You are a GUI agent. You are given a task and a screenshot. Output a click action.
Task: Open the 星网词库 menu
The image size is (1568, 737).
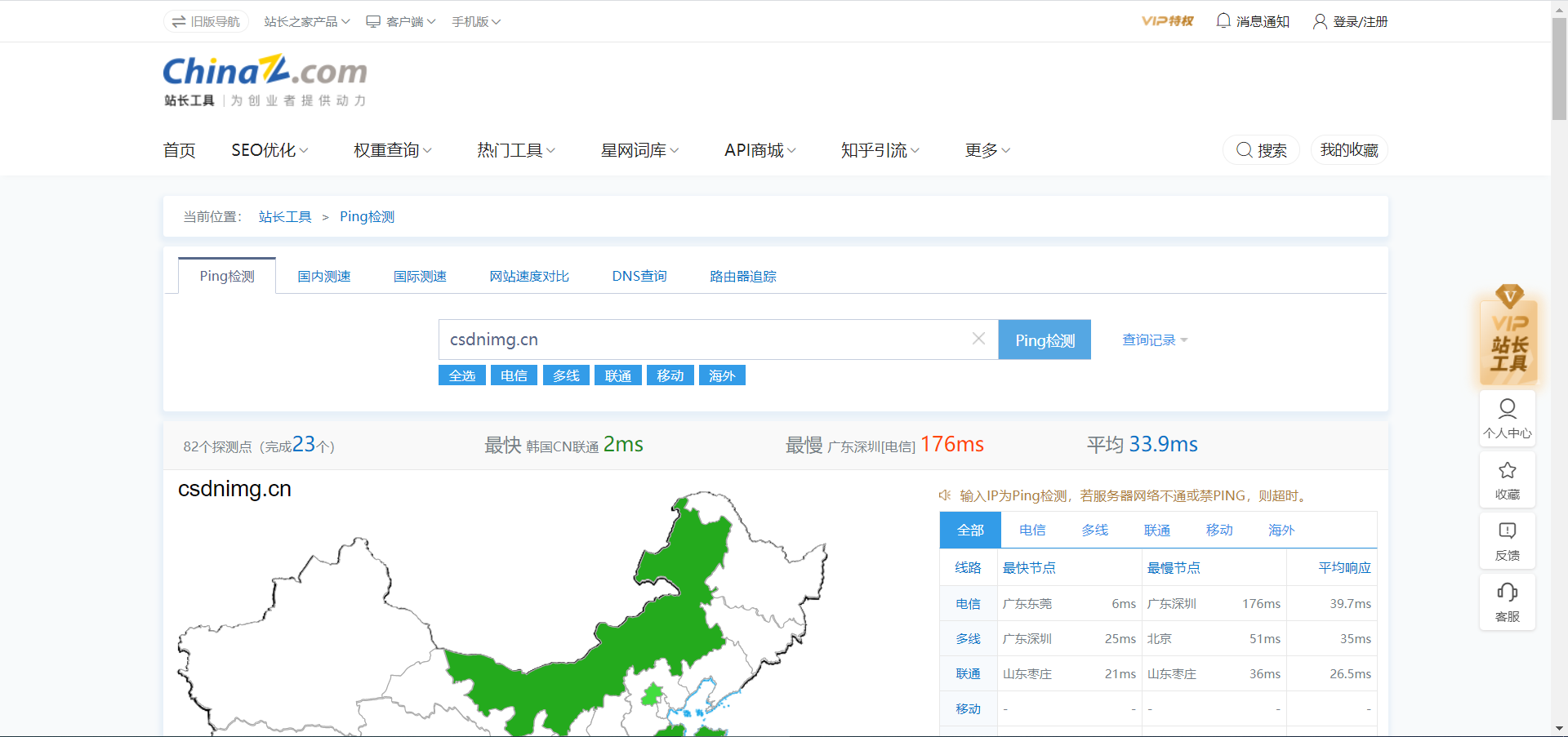[639, 150]
